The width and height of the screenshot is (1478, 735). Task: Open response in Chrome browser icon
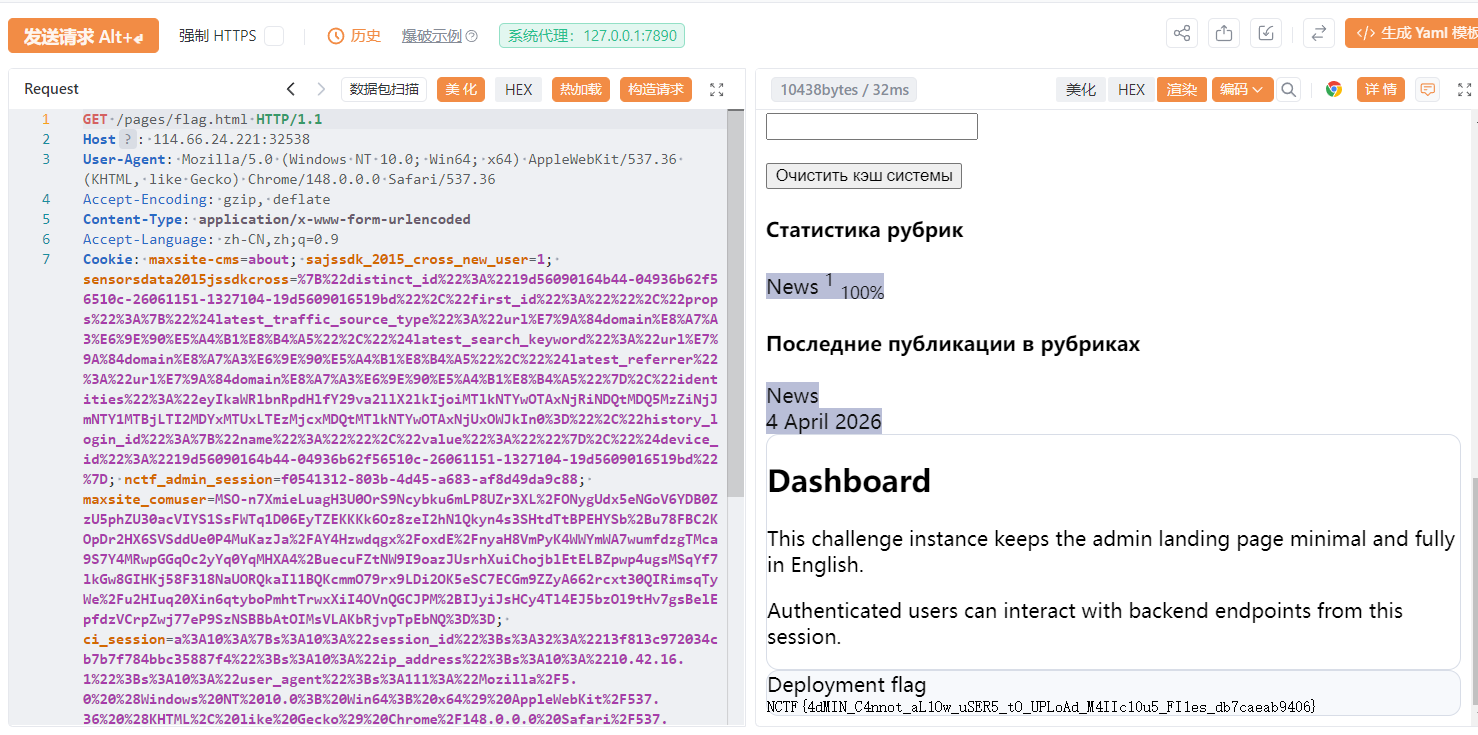point(1334,90)
